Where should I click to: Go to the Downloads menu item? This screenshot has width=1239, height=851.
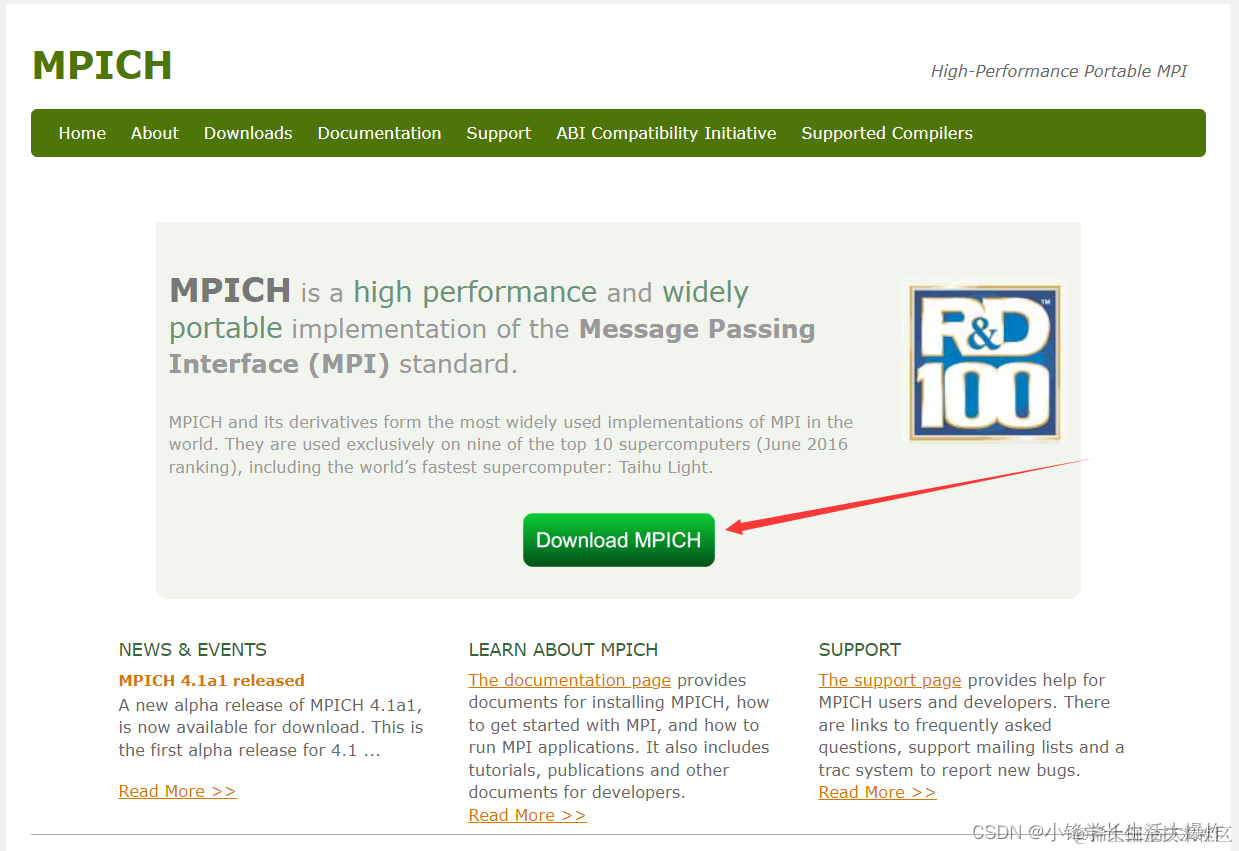pos(248,133)
